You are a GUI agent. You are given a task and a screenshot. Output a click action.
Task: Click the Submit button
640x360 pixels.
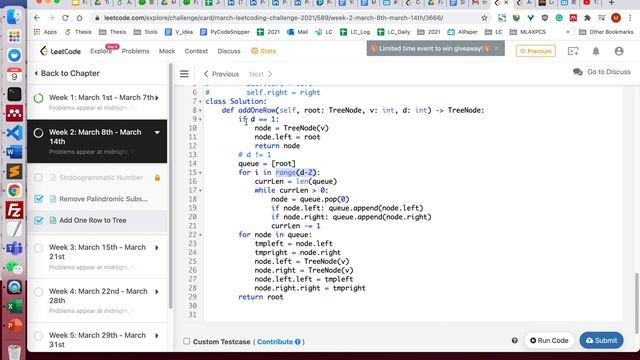(601, 340)
